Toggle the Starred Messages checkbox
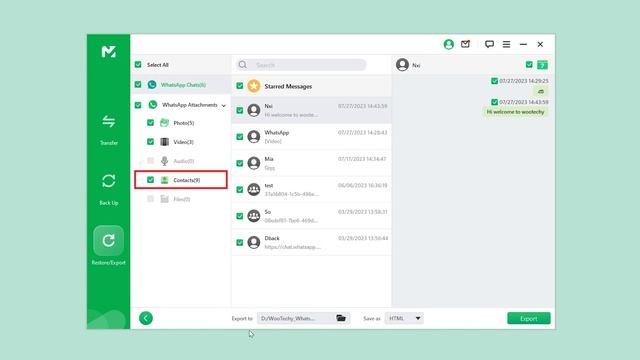The width and height of the screenshot is (640, 360). (240, 86)
